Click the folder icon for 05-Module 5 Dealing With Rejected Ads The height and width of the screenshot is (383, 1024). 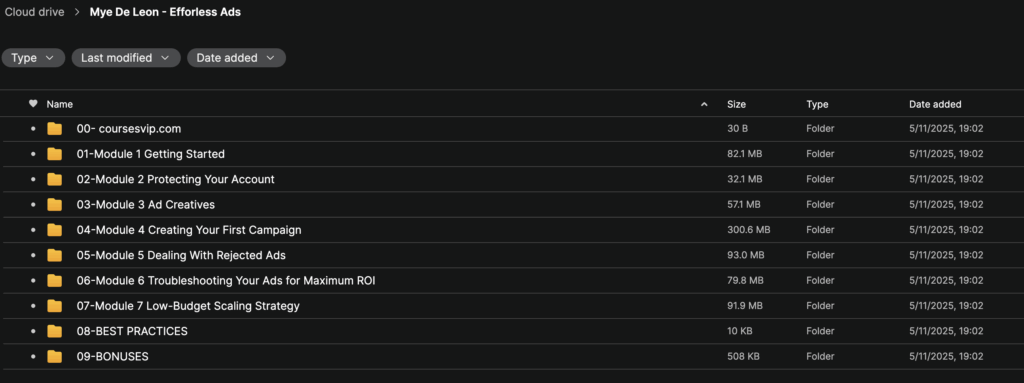55,255
